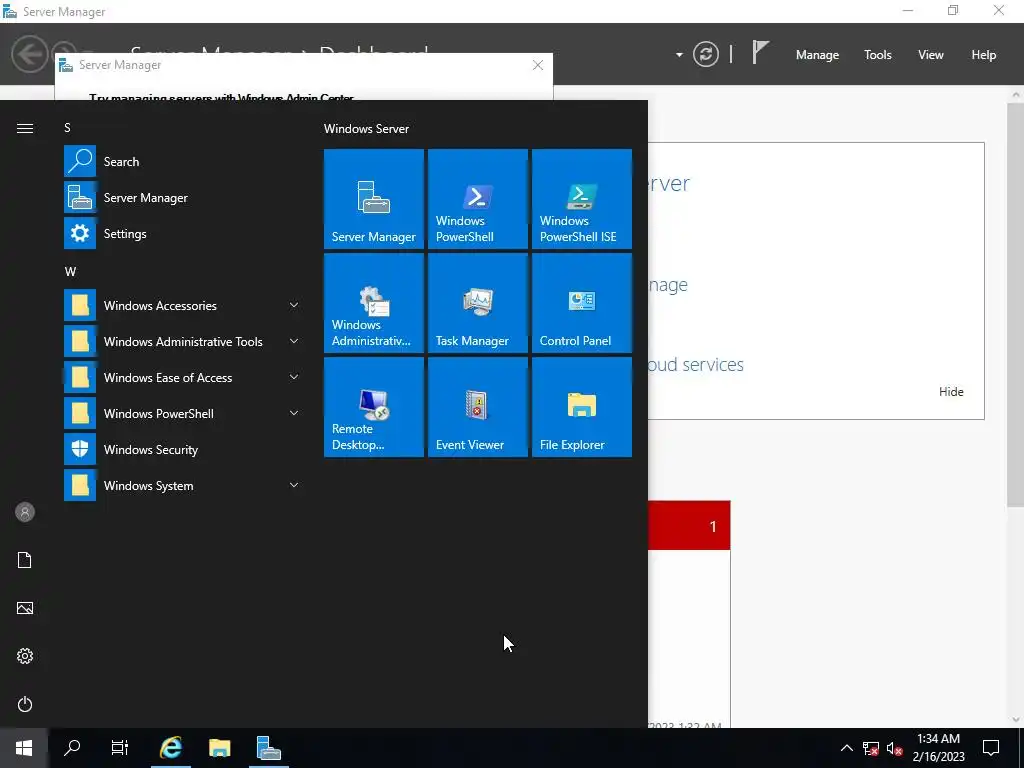This screenshot has width=1024, height=768.
Task: Close the Windows Admin Center dialog
Action: 537,65
